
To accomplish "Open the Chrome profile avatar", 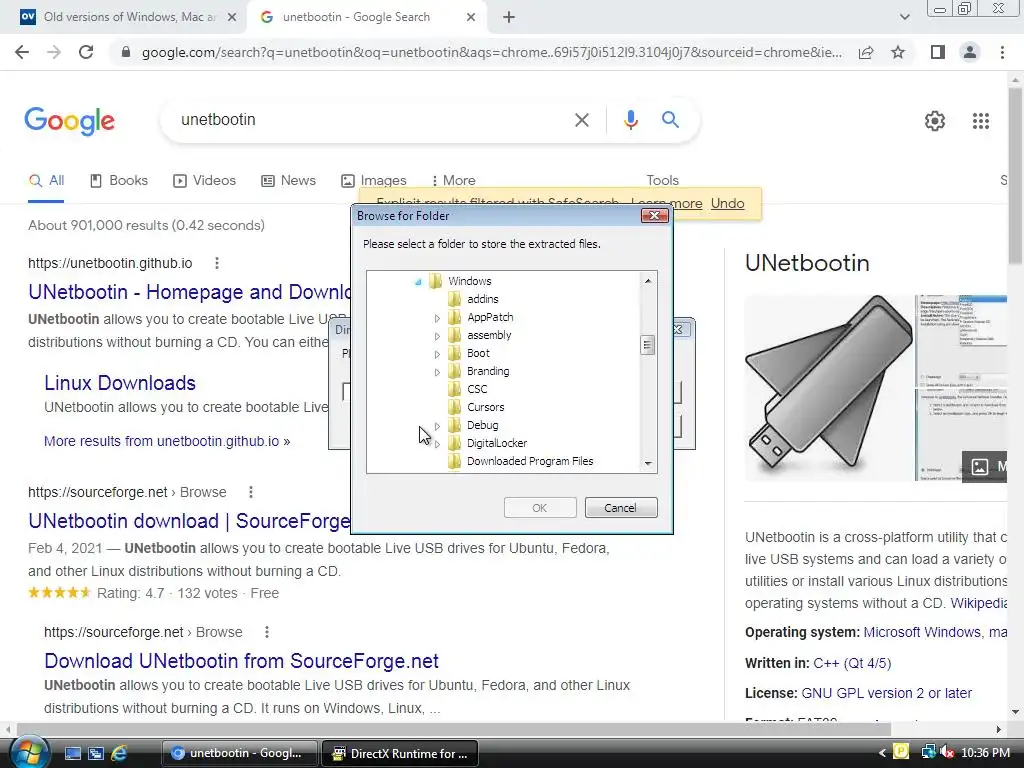I will 970,52.
